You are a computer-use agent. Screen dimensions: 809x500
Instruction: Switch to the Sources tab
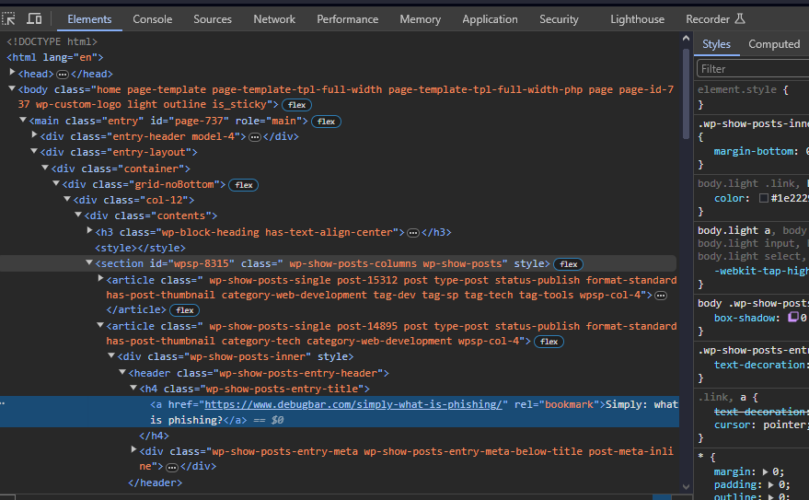213,19
